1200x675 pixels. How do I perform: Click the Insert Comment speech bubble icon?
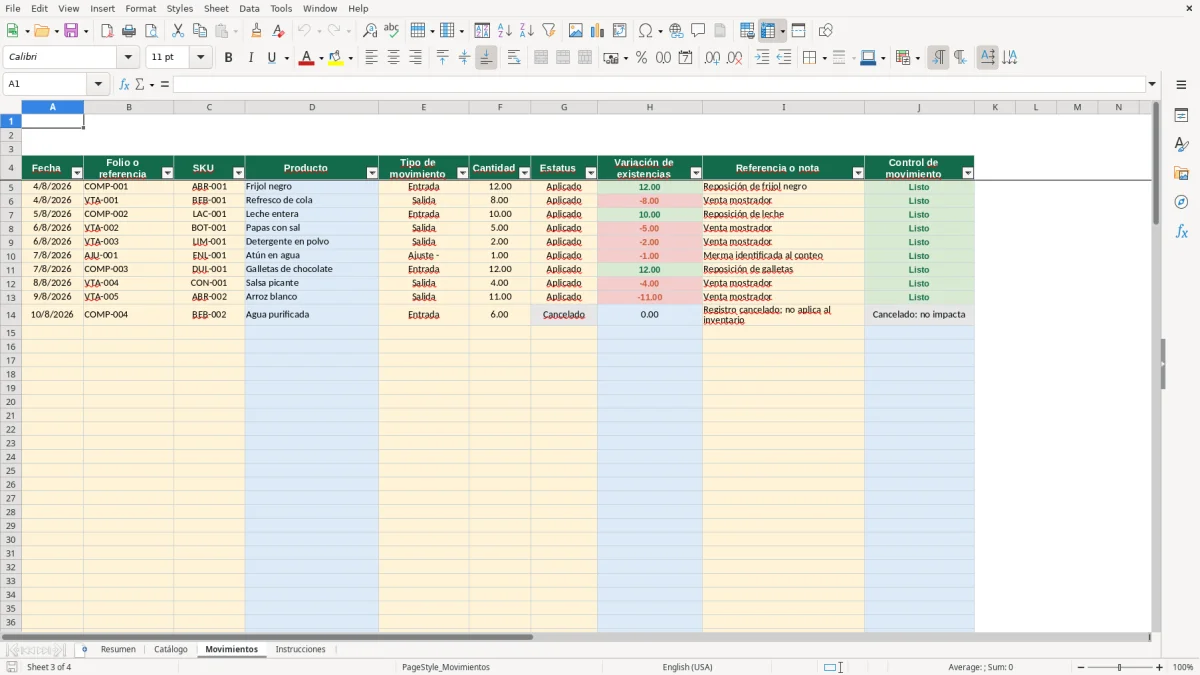(x=699, y=31)
